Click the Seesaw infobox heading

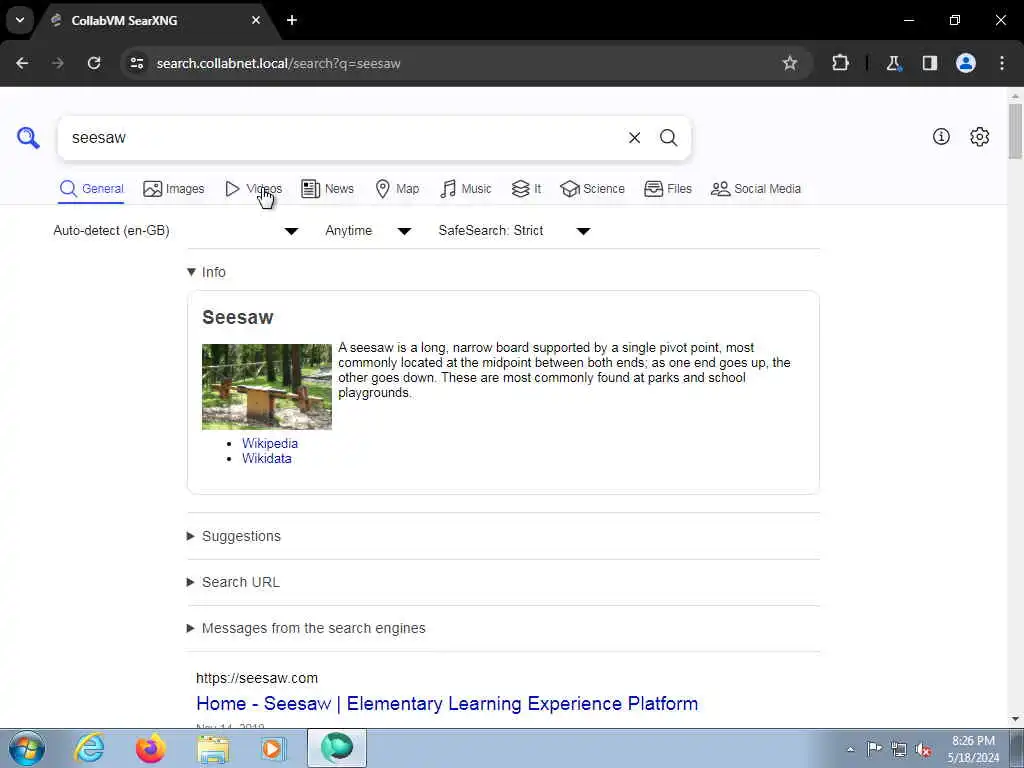pos(238,317)
